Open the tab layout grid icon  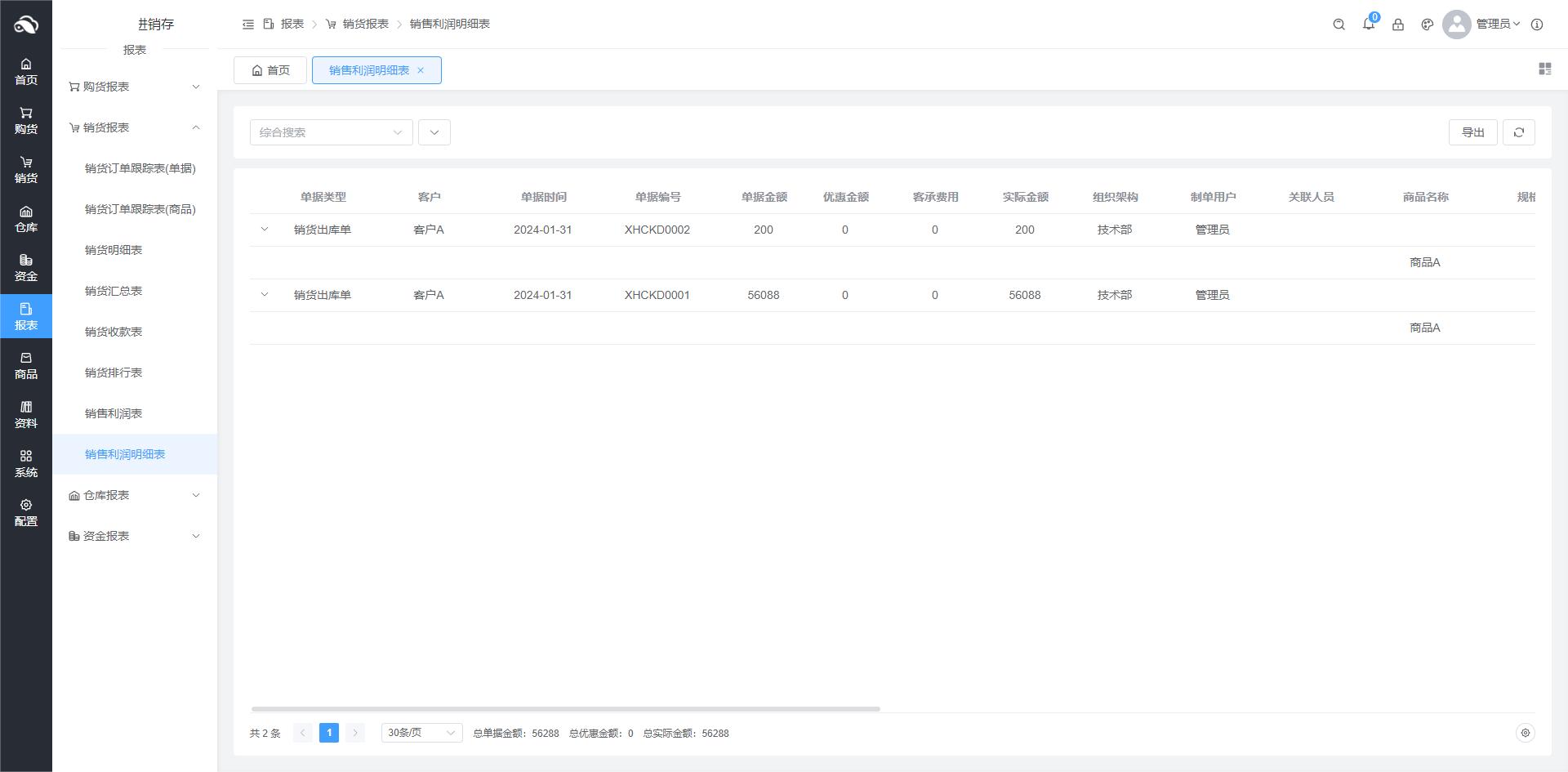pyautogui.click(x=1544, y=69)
